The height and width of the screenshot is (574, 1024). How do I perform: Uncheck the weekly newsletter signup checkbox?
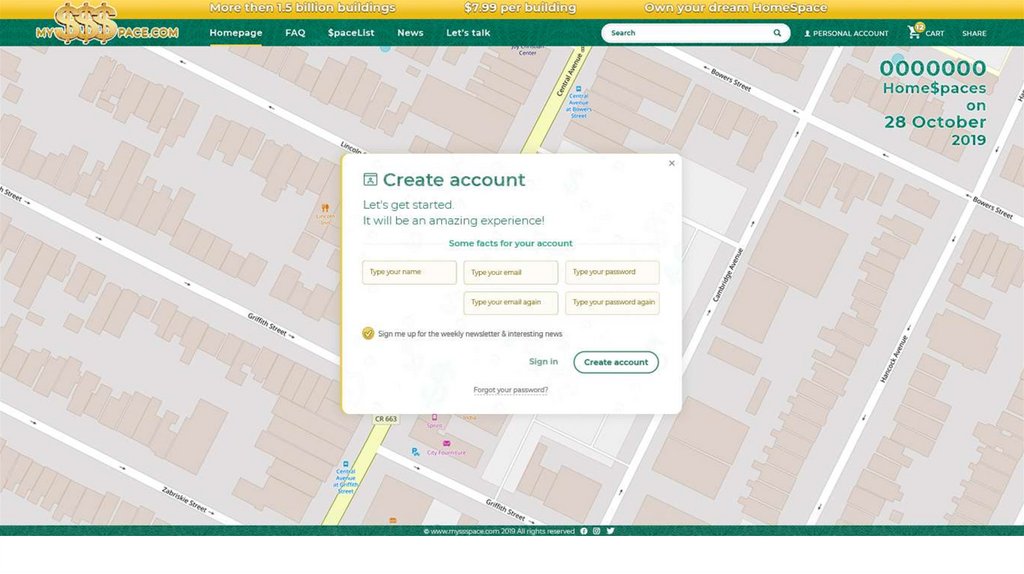pyautogui.click(x=368, y=333)
